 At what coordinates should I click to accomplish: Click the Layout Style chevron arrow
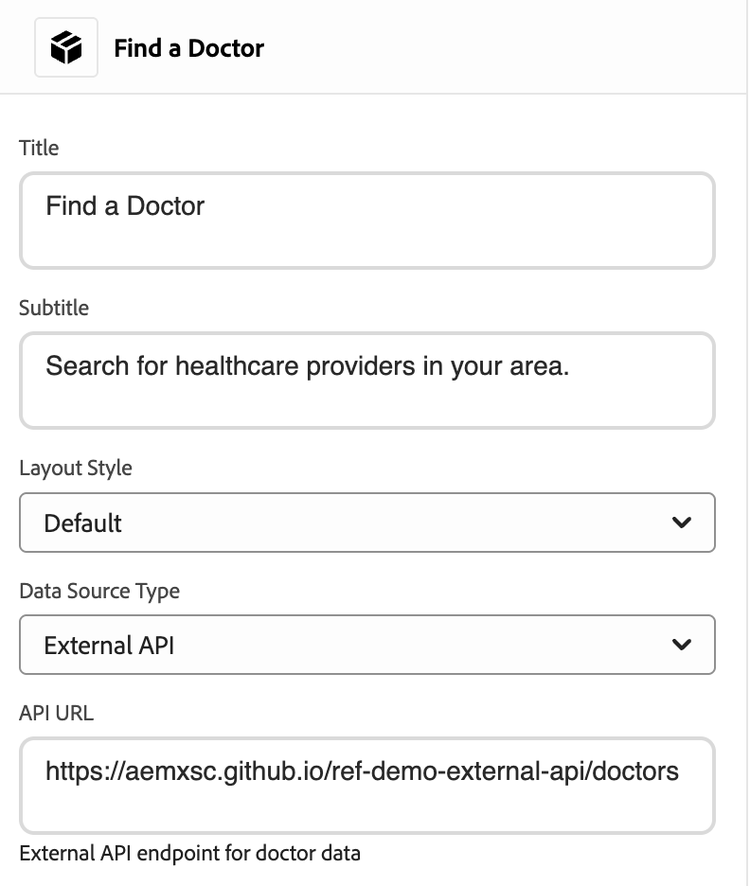(x=682, y=522)
